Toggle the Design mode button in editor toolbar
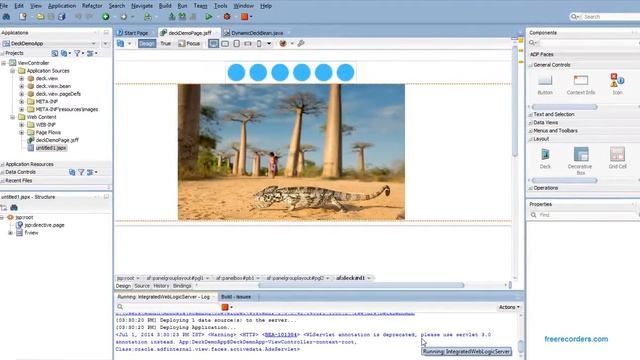The image size is (640, 360). point(147,43)
